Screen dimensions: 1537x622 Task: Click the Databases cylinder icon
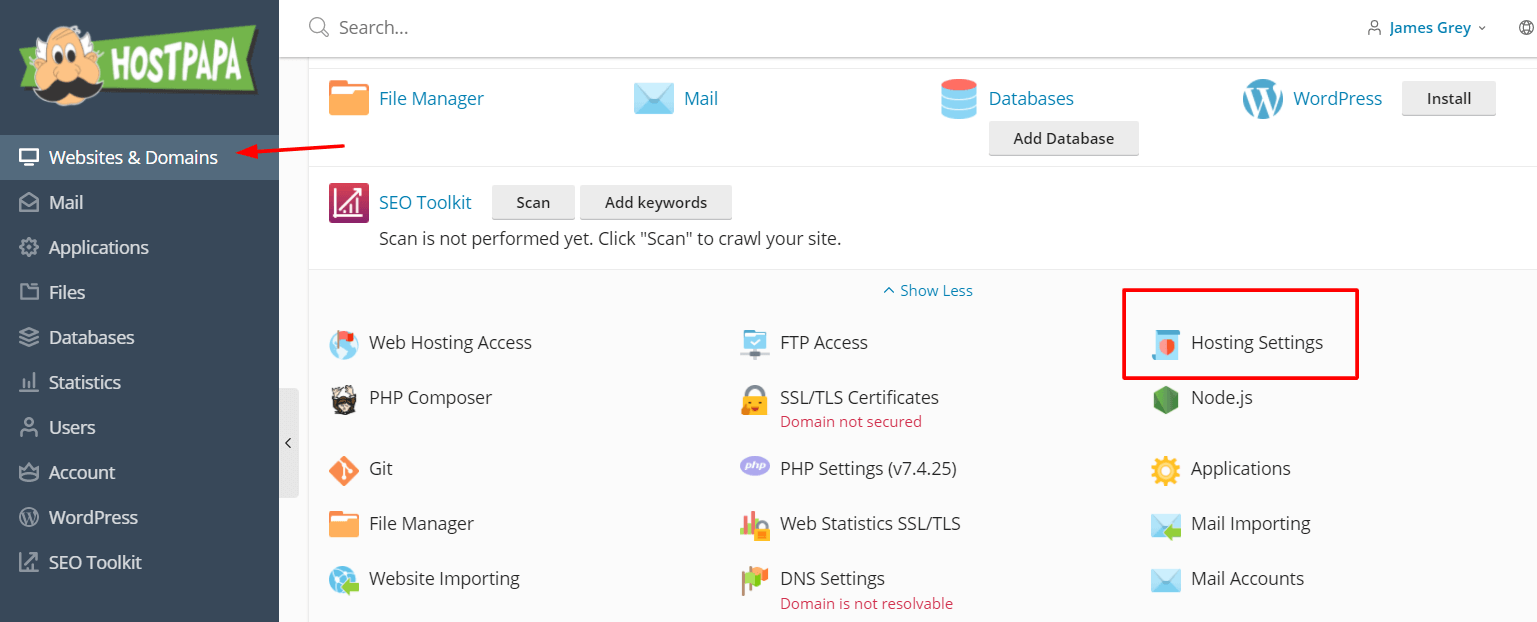(x=959, y=99)
